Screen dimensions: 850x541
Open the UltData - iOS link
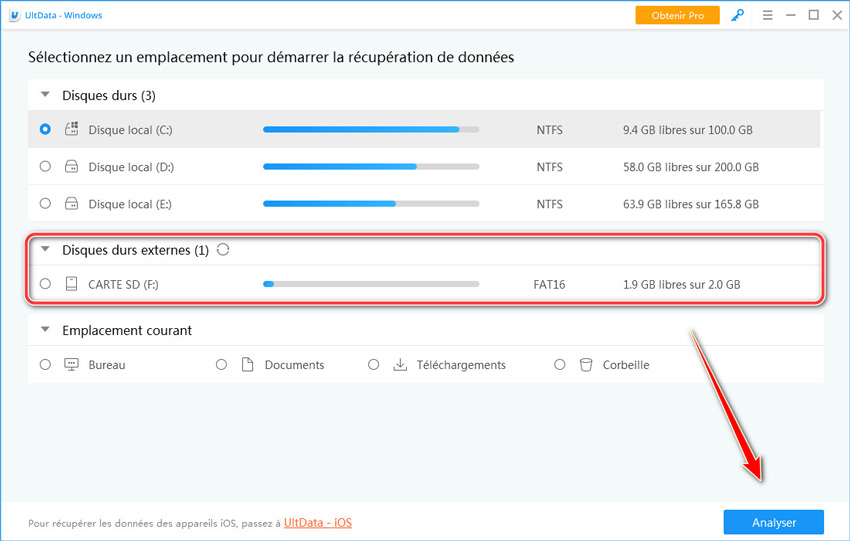pos(317,523)
